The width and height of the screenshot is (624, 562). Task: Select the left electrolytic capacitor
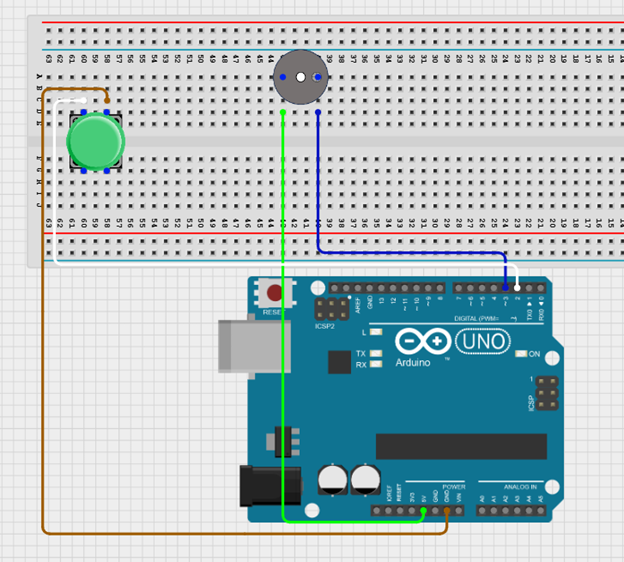coord(332,479)
